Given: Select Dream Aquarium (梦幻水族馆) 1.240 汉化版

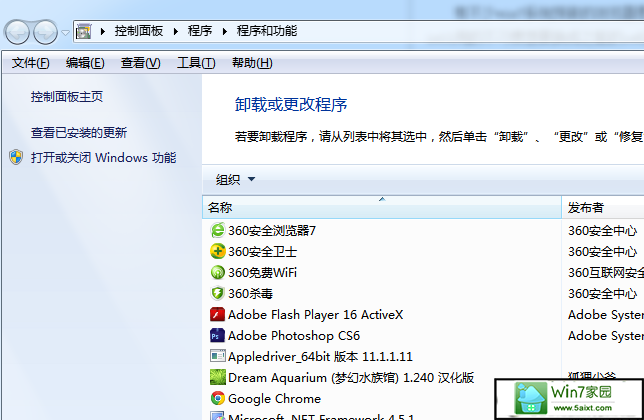Looking at the screenshot, I should [351, 378].
